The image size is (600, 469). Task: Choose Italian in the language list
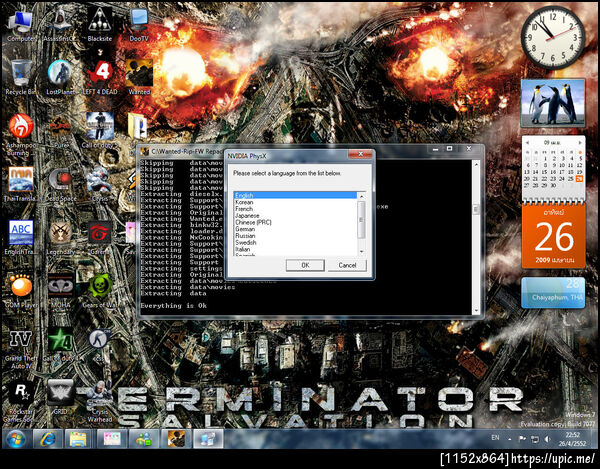(x=295, y=249)
